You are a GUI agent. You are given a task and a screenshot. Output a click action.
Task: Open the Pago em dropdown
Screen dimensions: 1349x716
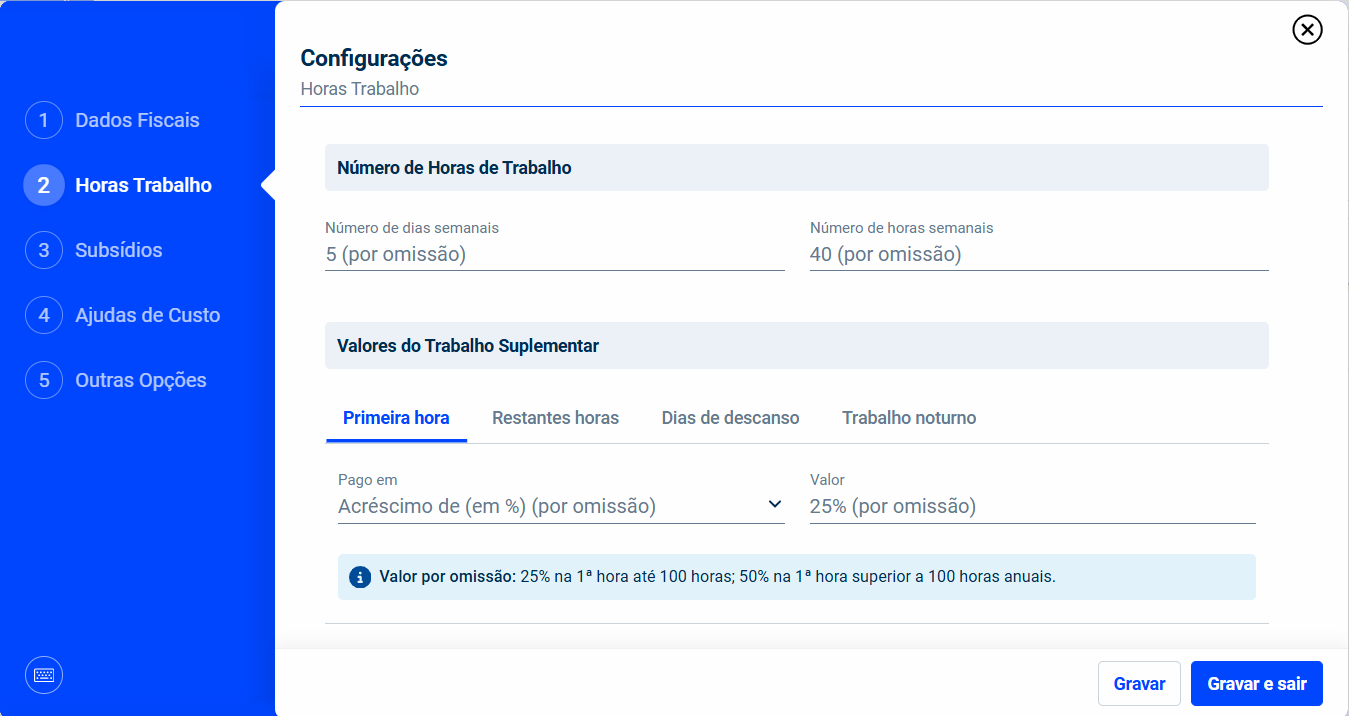click(x=561, y=506)
